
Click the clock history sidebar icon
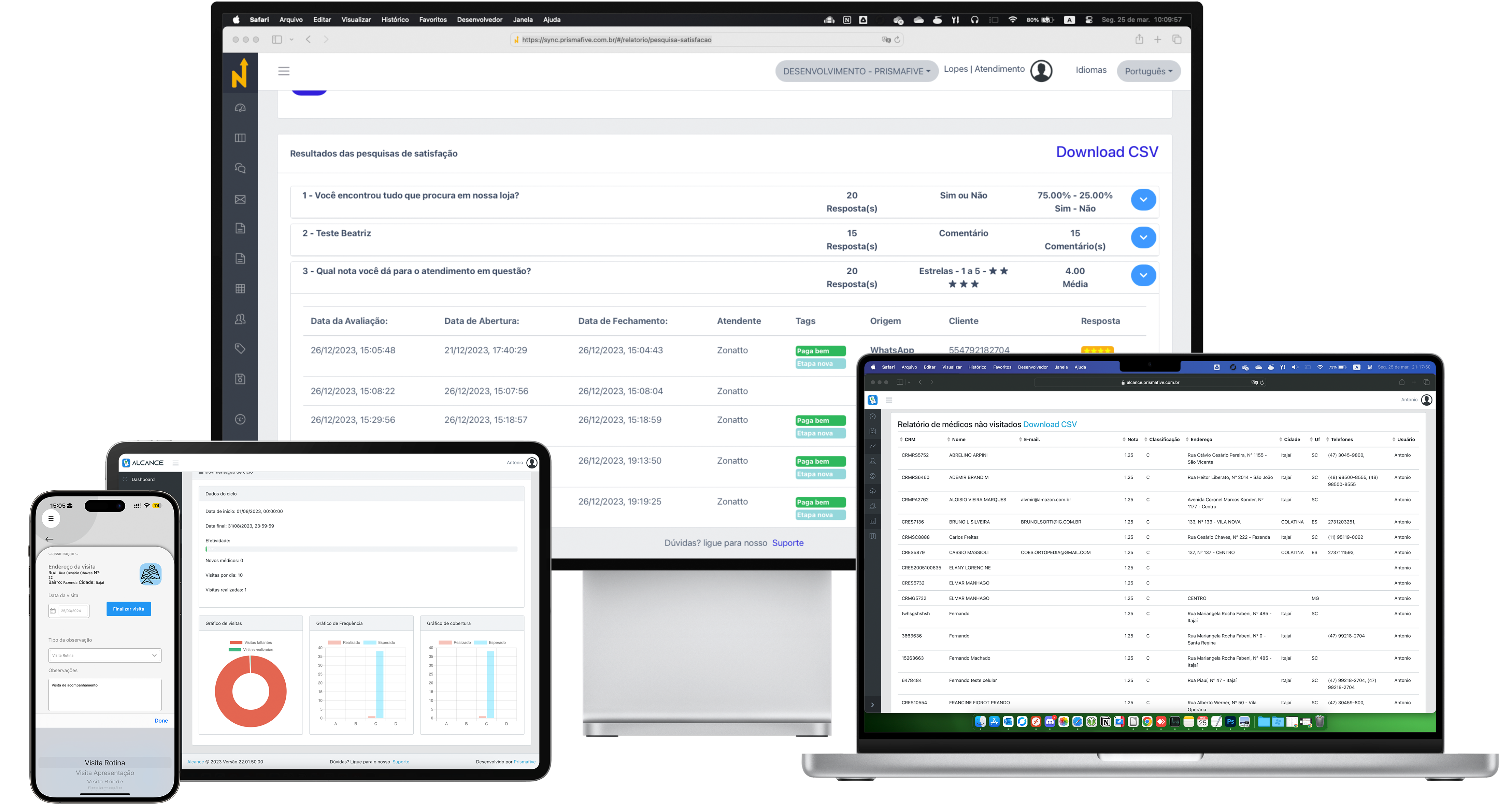click(x=240, y=419)
